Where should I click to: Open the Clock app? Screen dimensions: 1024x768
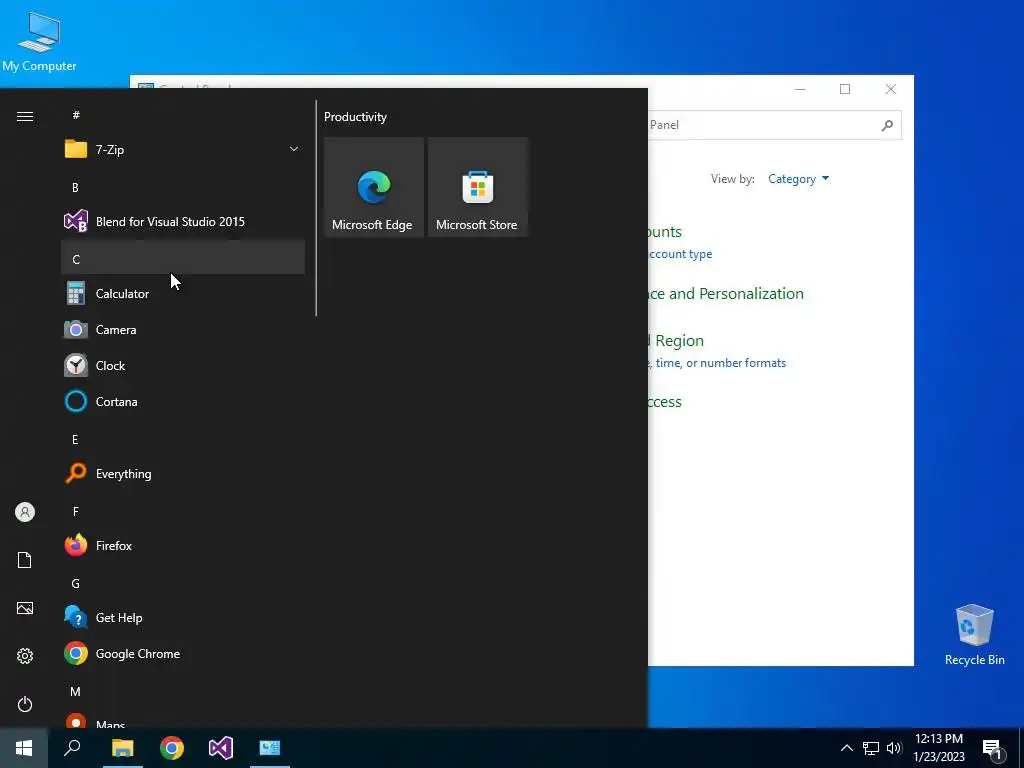(x=183, y=366)
